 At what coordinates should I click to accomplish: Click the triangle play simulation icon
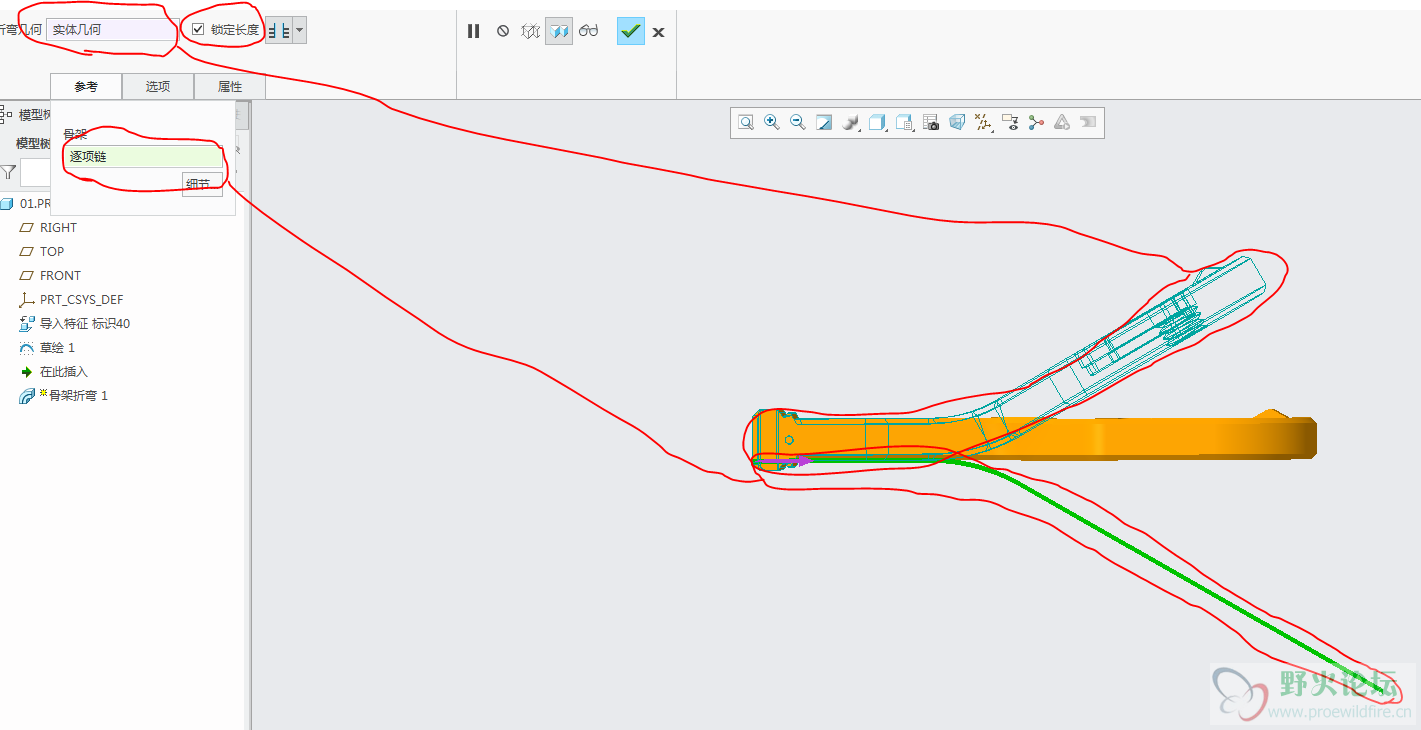coord(1062,123)
